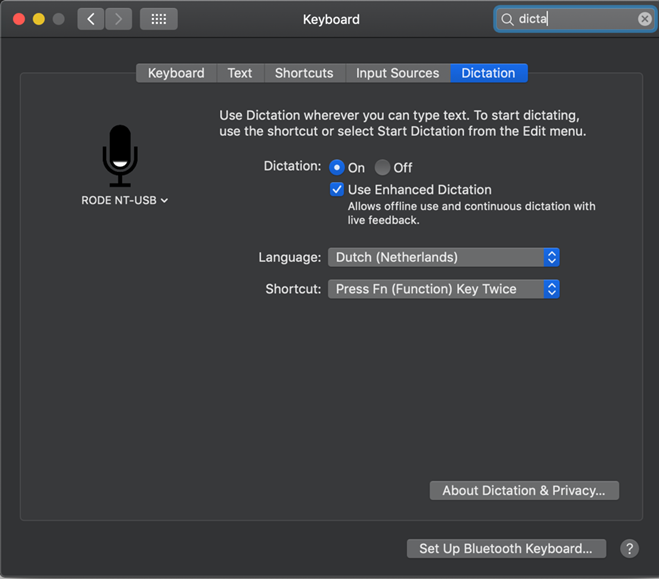Viewport: 659px width, 579px height.
Task: Show all preferences grid icon
Action: [x=159, y=19]
